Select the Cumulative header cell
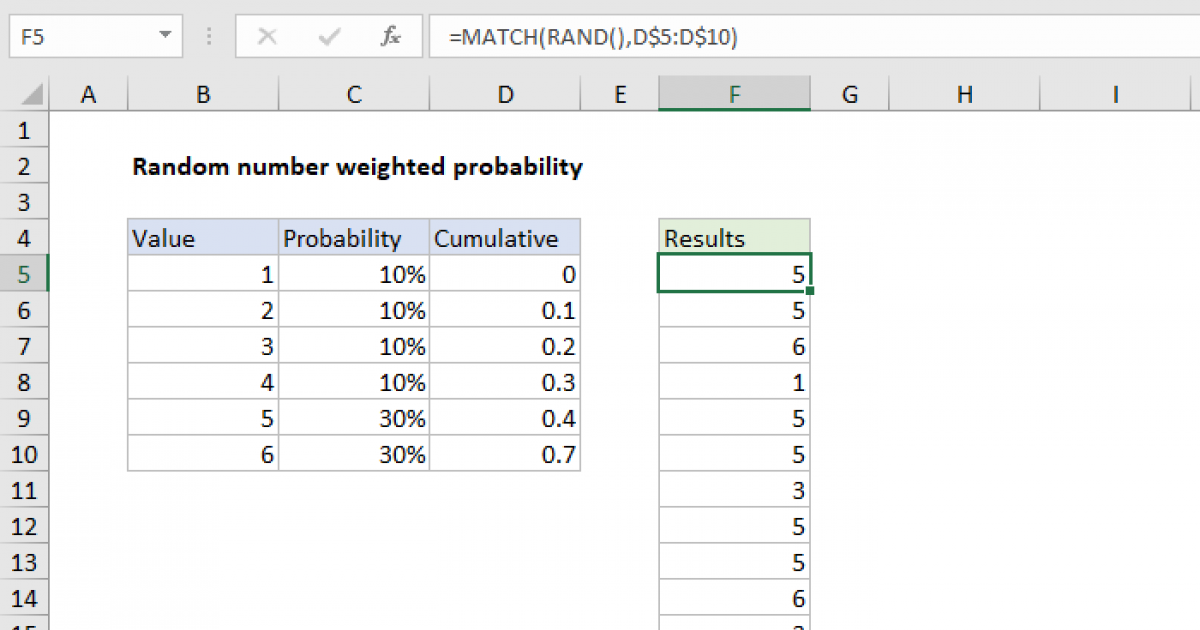The height and width of the screenshot is (630, 1200). pos(505,238)
